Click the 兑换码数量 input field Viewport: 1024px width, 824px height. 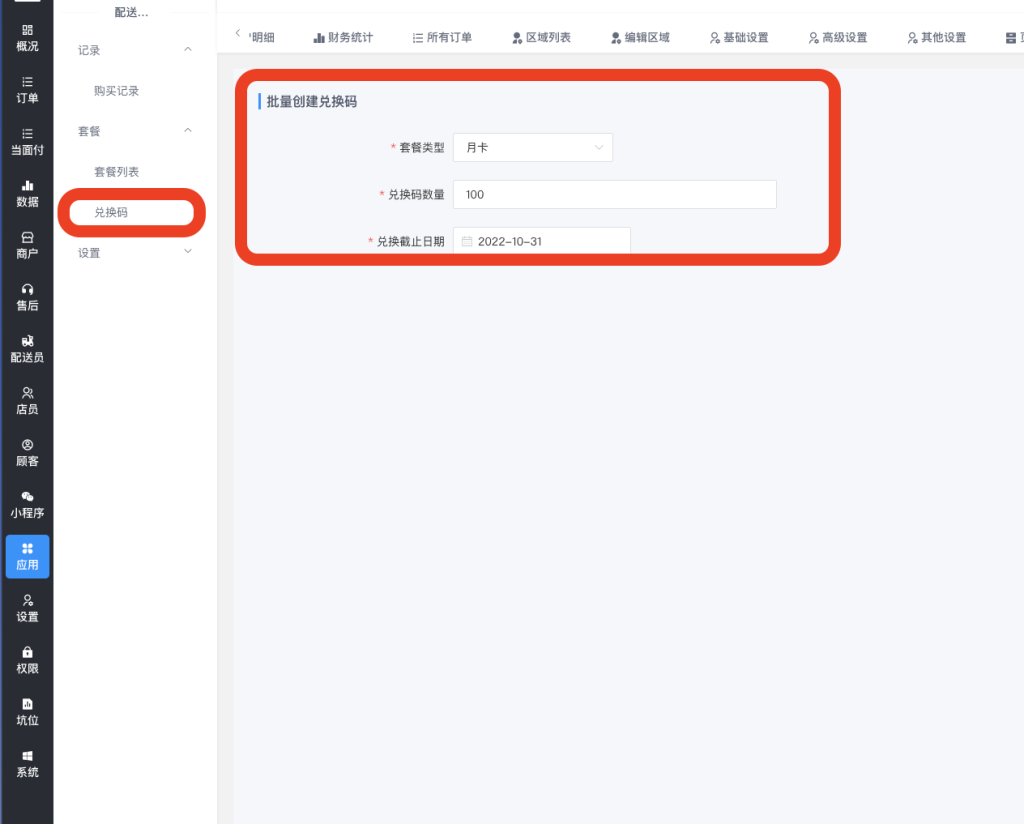614,194
